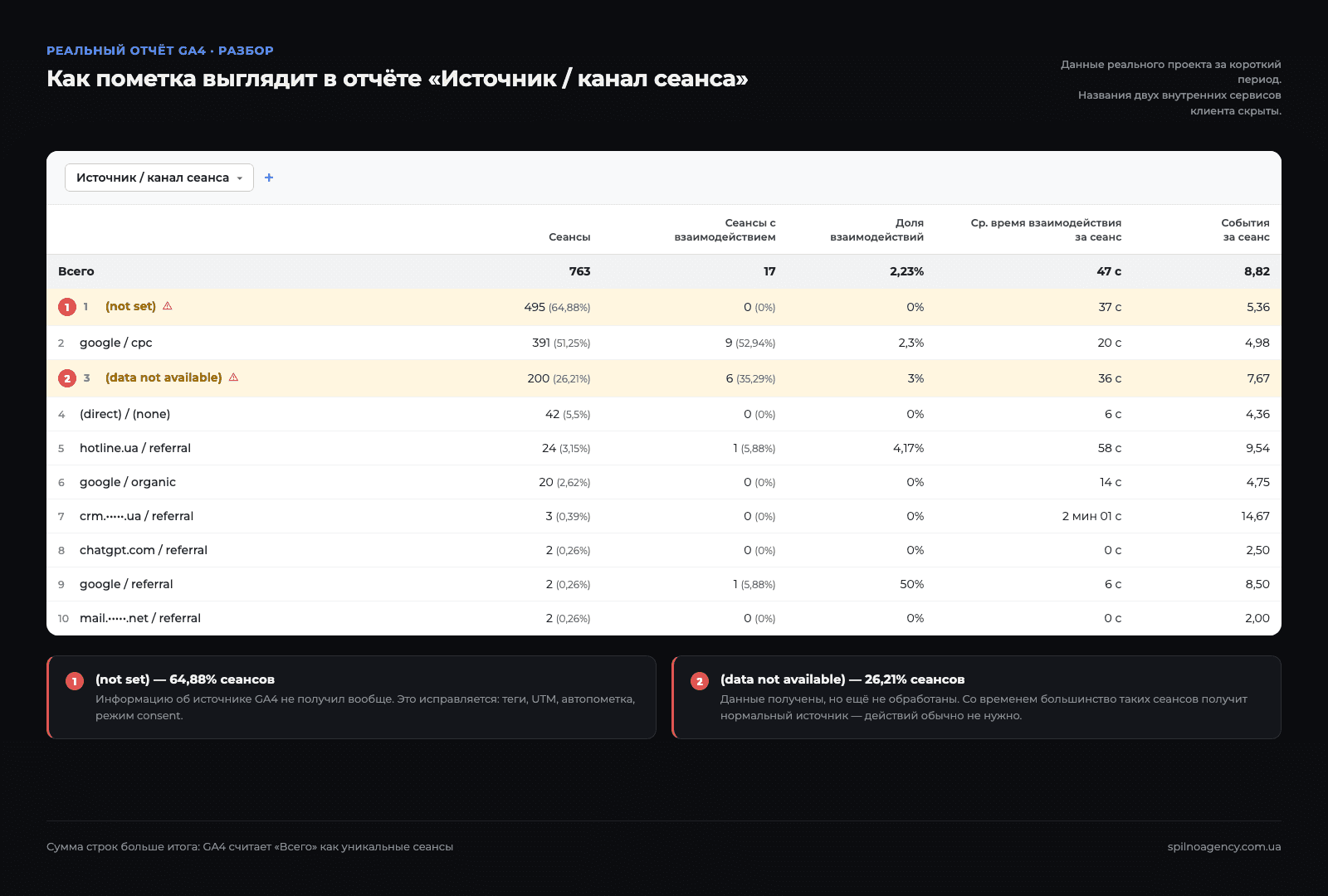Click the warning icon next to (not set)
The height and width of the screenshot is (896, 1328).
pos(168,306)
